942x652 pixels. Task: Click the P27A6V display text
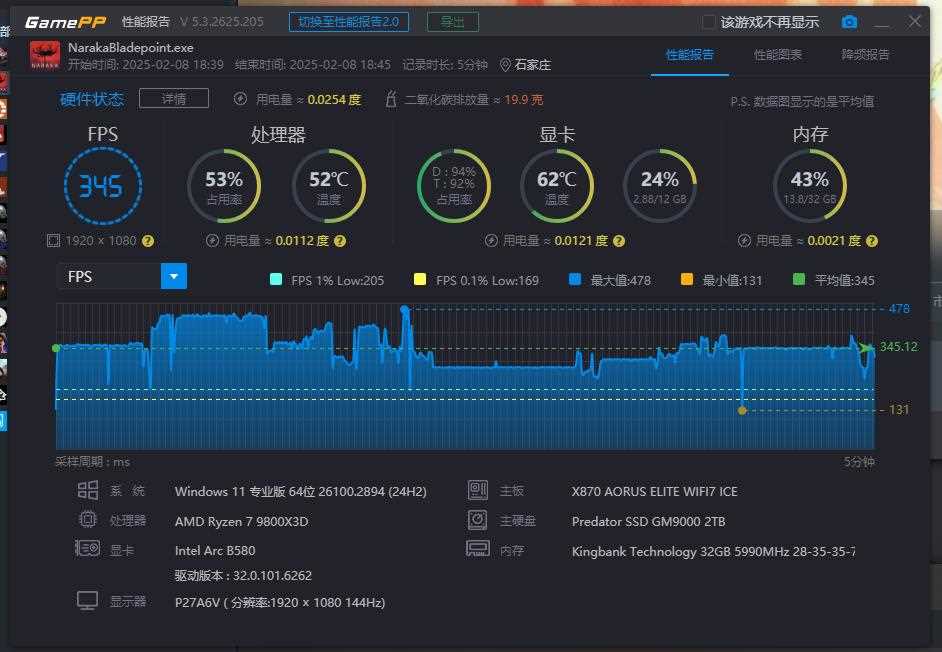pyautogui.click(x=280, y=602)
